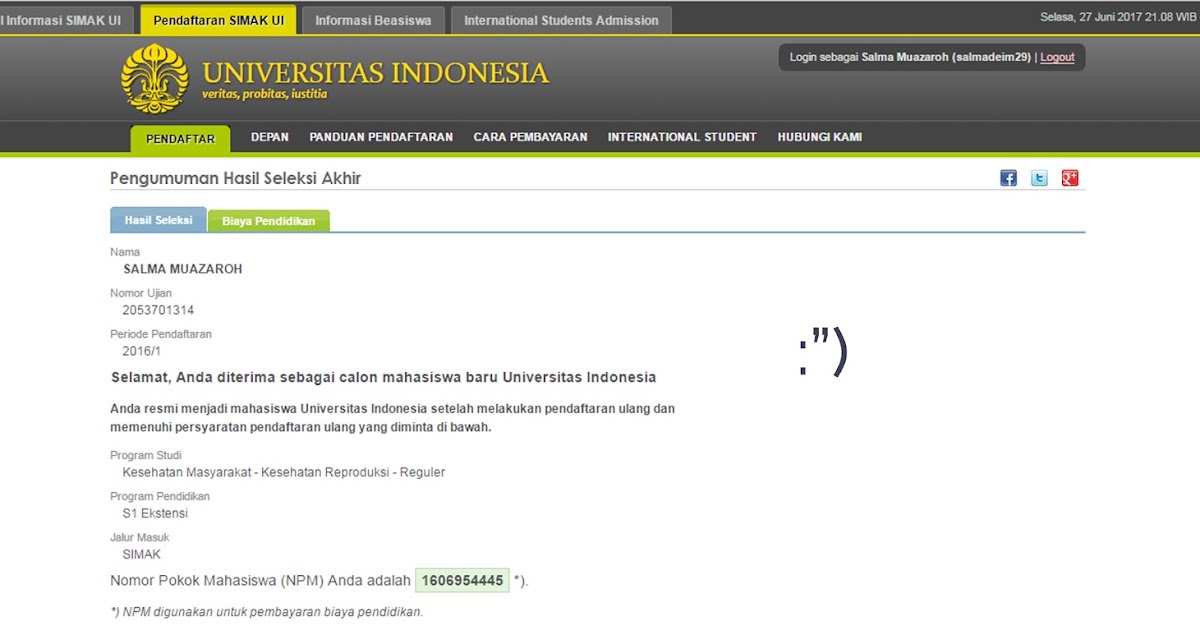Open the CARA PEMBAYARAN page

click(530, 137)
